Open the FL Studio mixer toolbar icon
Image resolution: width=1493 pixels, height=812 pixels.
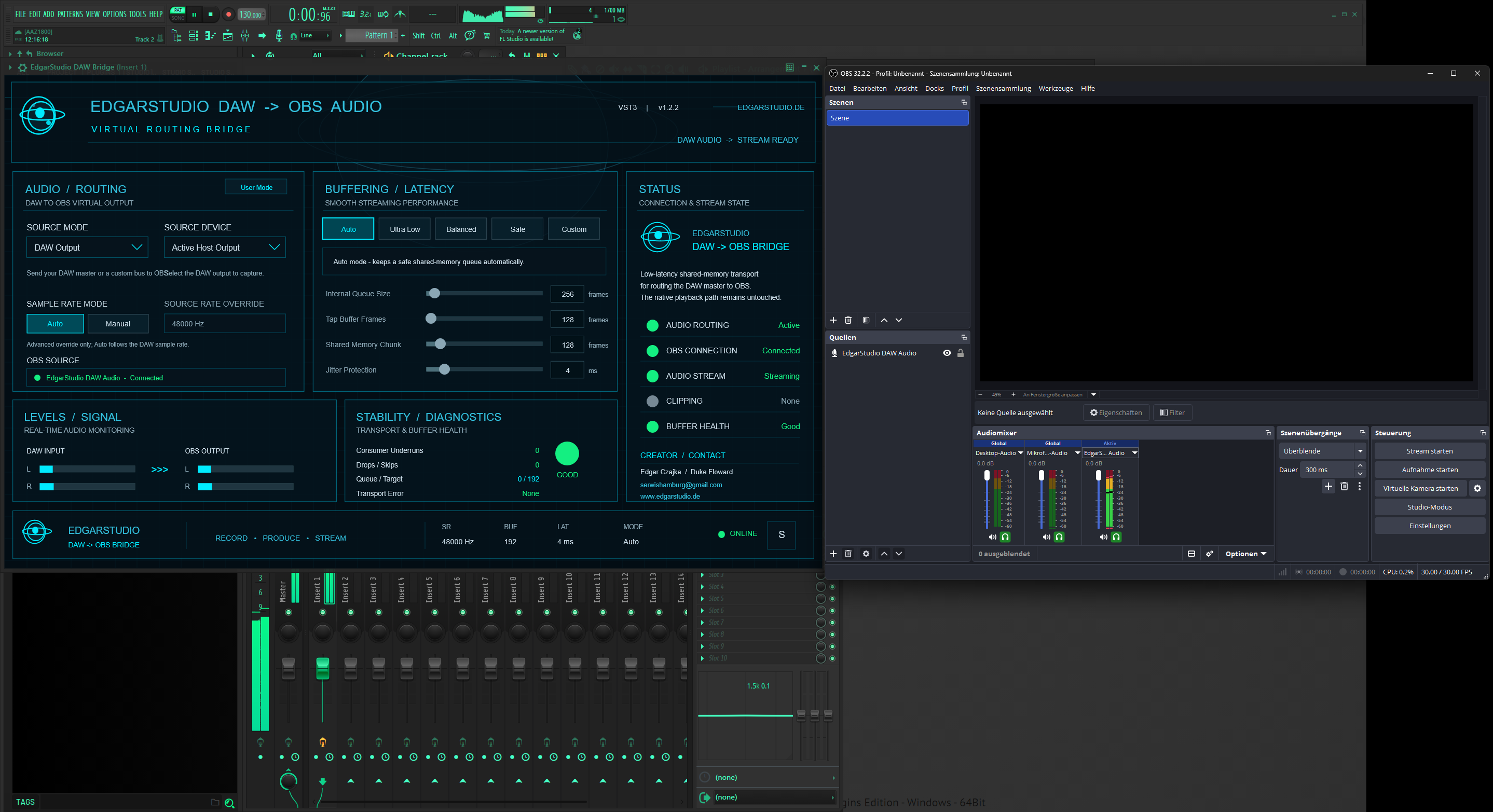tap(244, 36)
